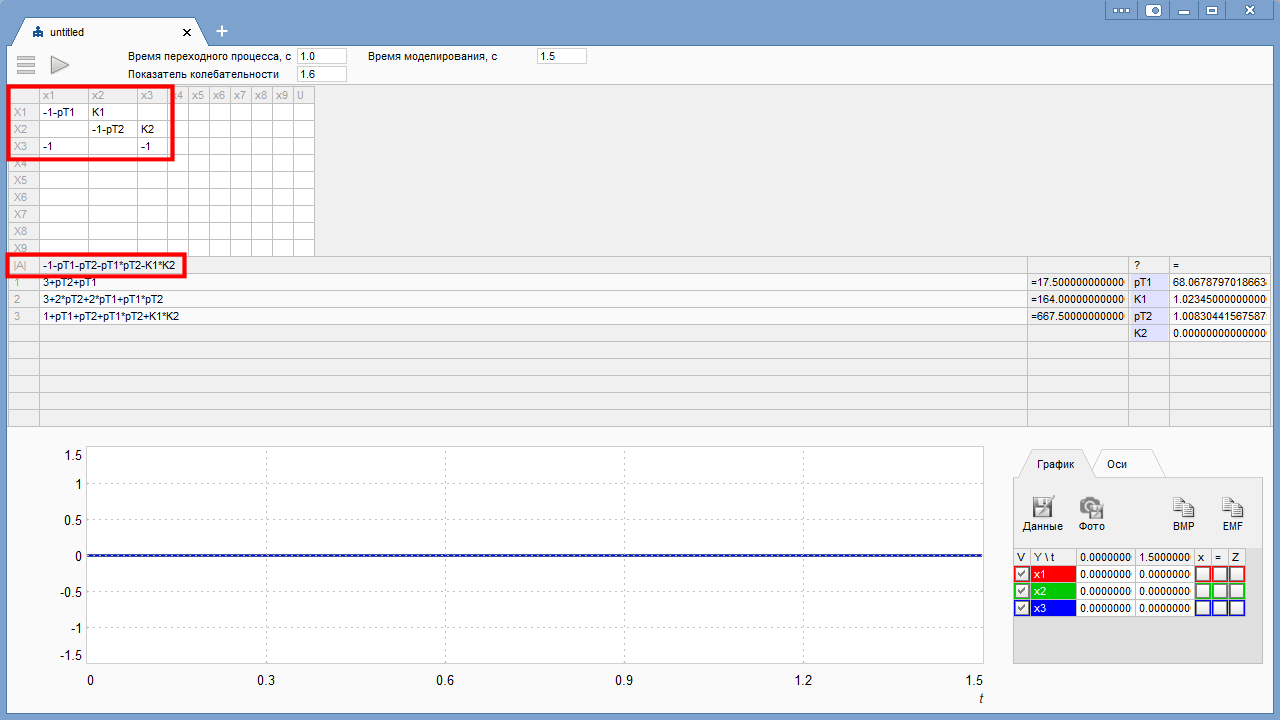Click the pT2 value 1.00830441567587
1280x720 pixels.
coord(1220,316)
